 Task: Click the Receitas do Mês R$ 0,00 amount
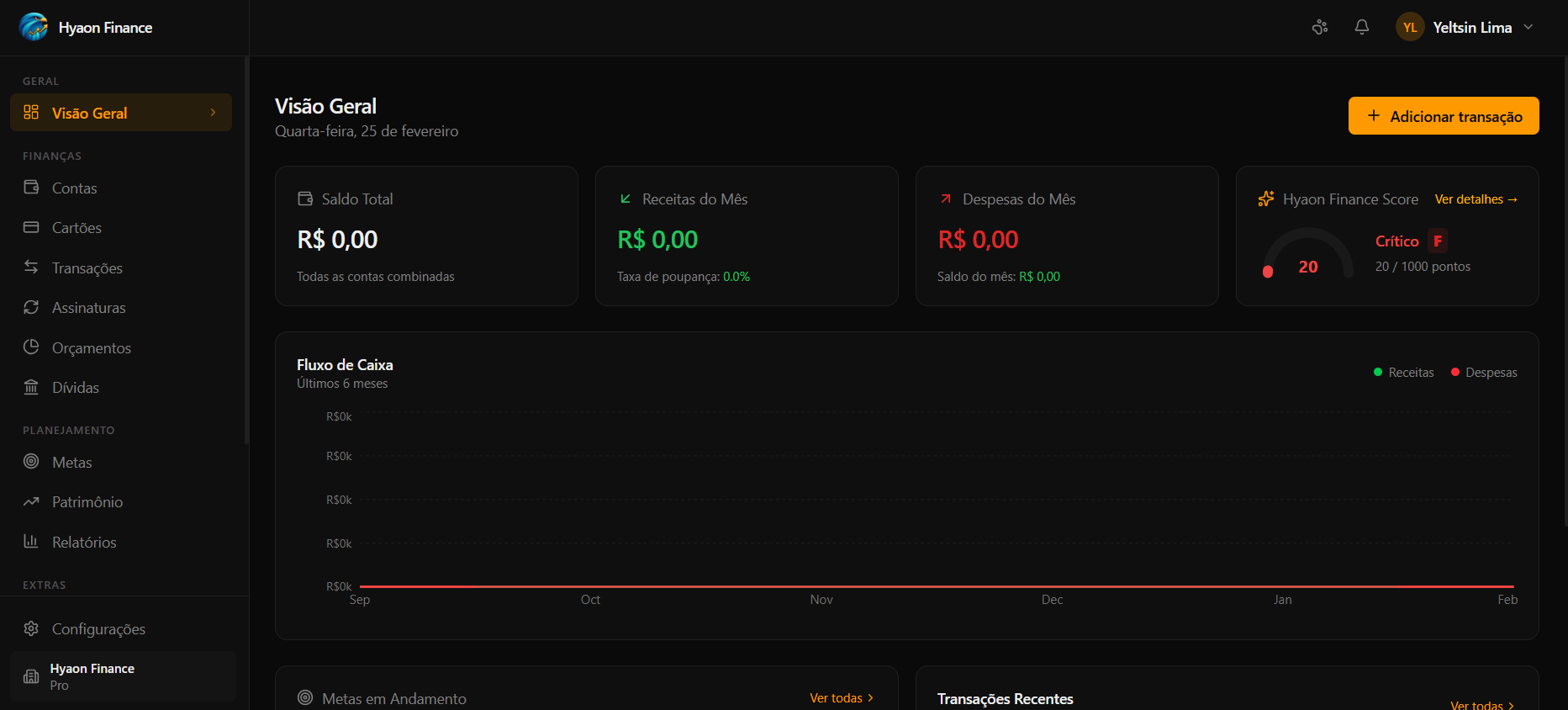tap(657, 240)
